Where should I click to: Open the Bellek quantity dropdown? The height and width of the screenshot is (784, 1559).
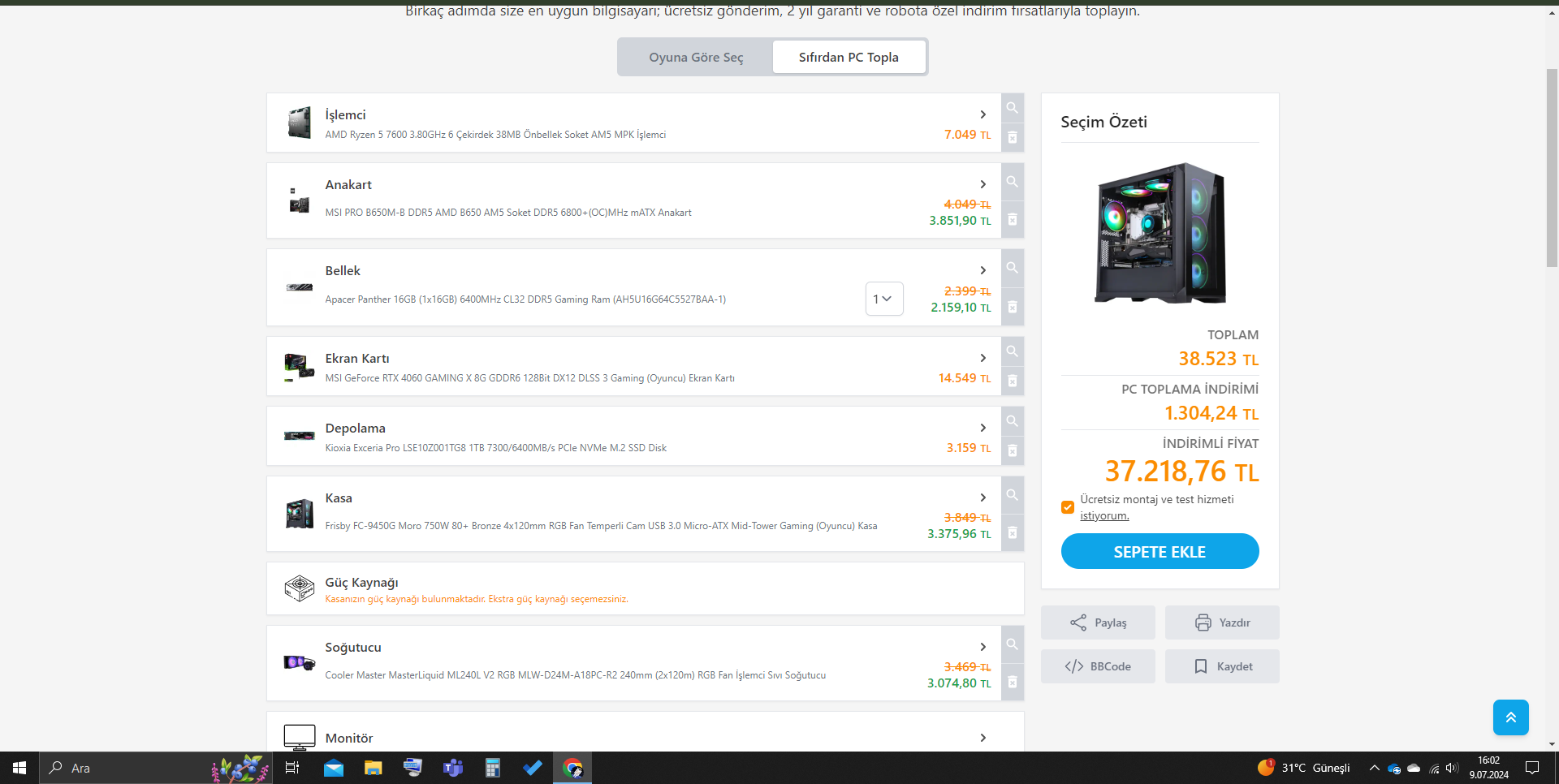(884, 299)
